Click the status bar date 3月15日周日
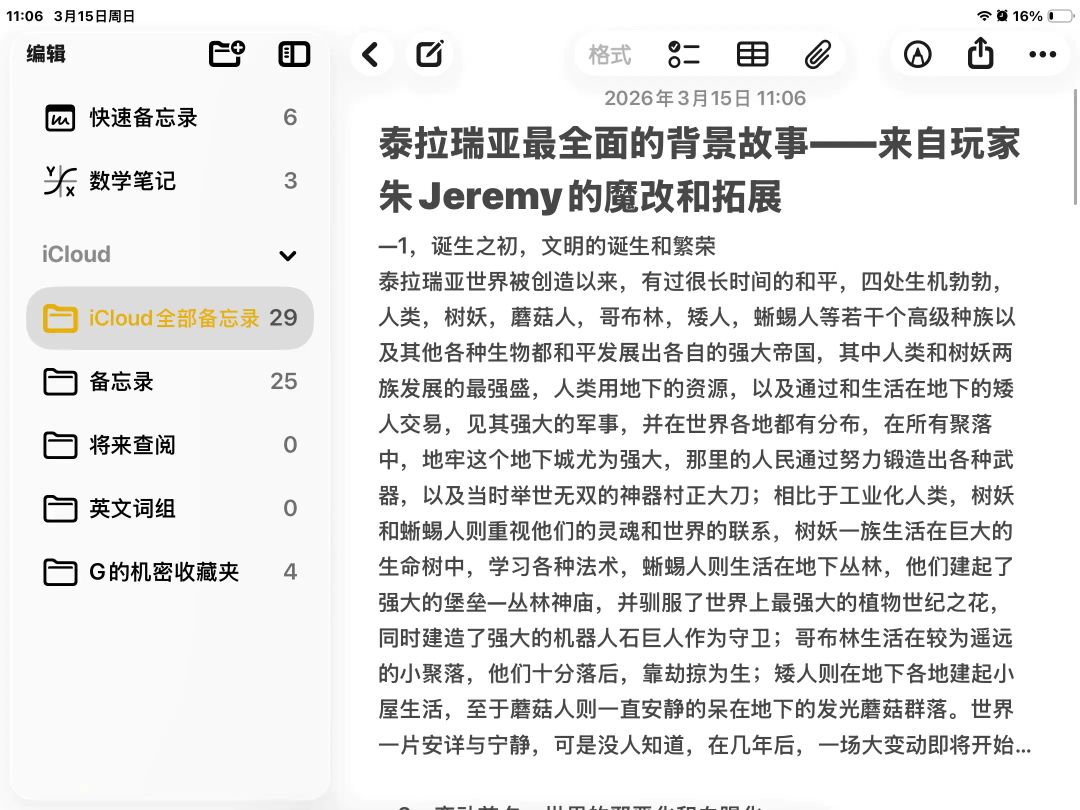This screenshot has width=1080, height=810. pyautogui.click(x=94, y=16)
